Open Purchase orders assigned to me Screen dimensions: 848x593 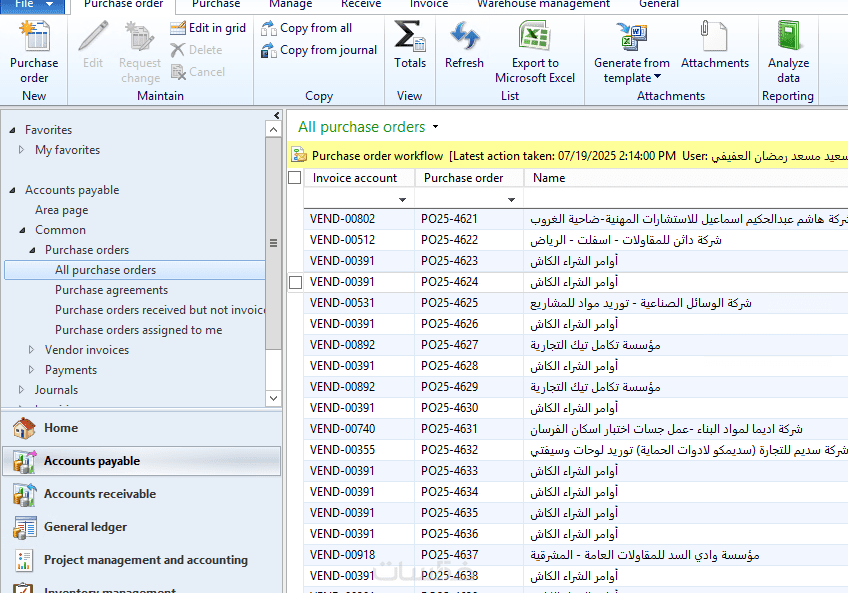[138, 330]
